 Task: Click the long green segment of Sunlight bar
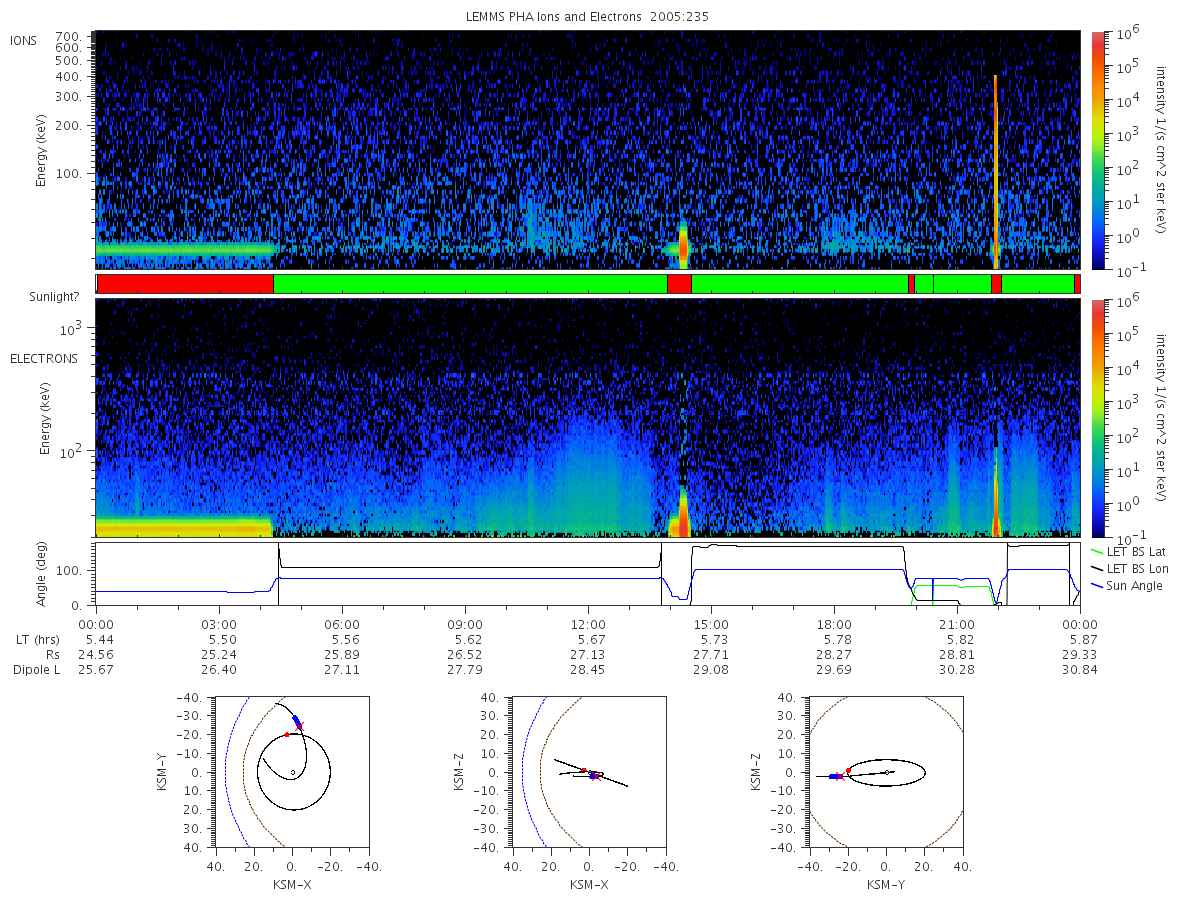click(x=470, y=284)
